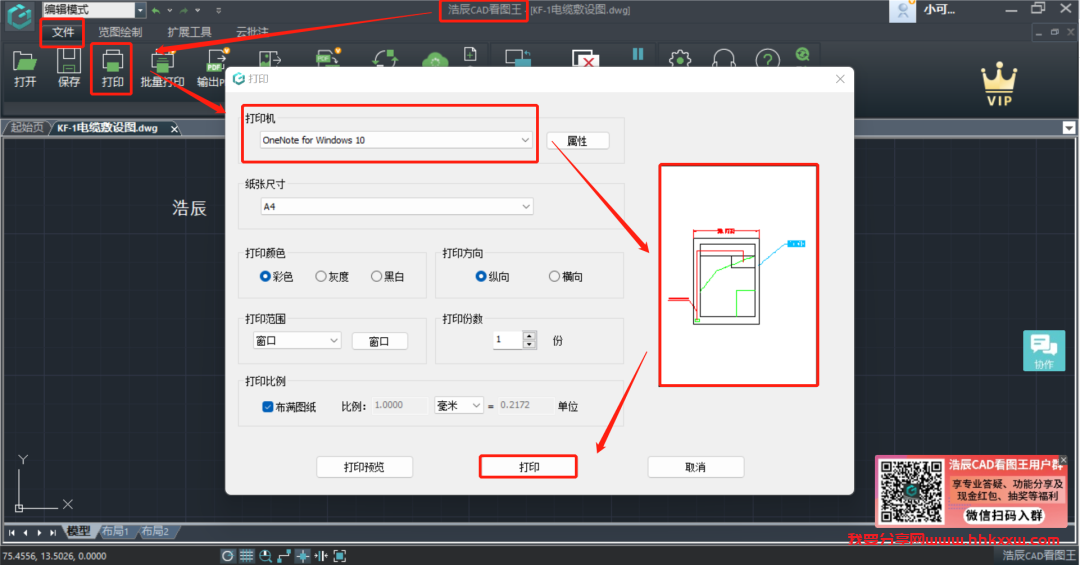Click the redo arrow in title bar

[x=184, y=10]
